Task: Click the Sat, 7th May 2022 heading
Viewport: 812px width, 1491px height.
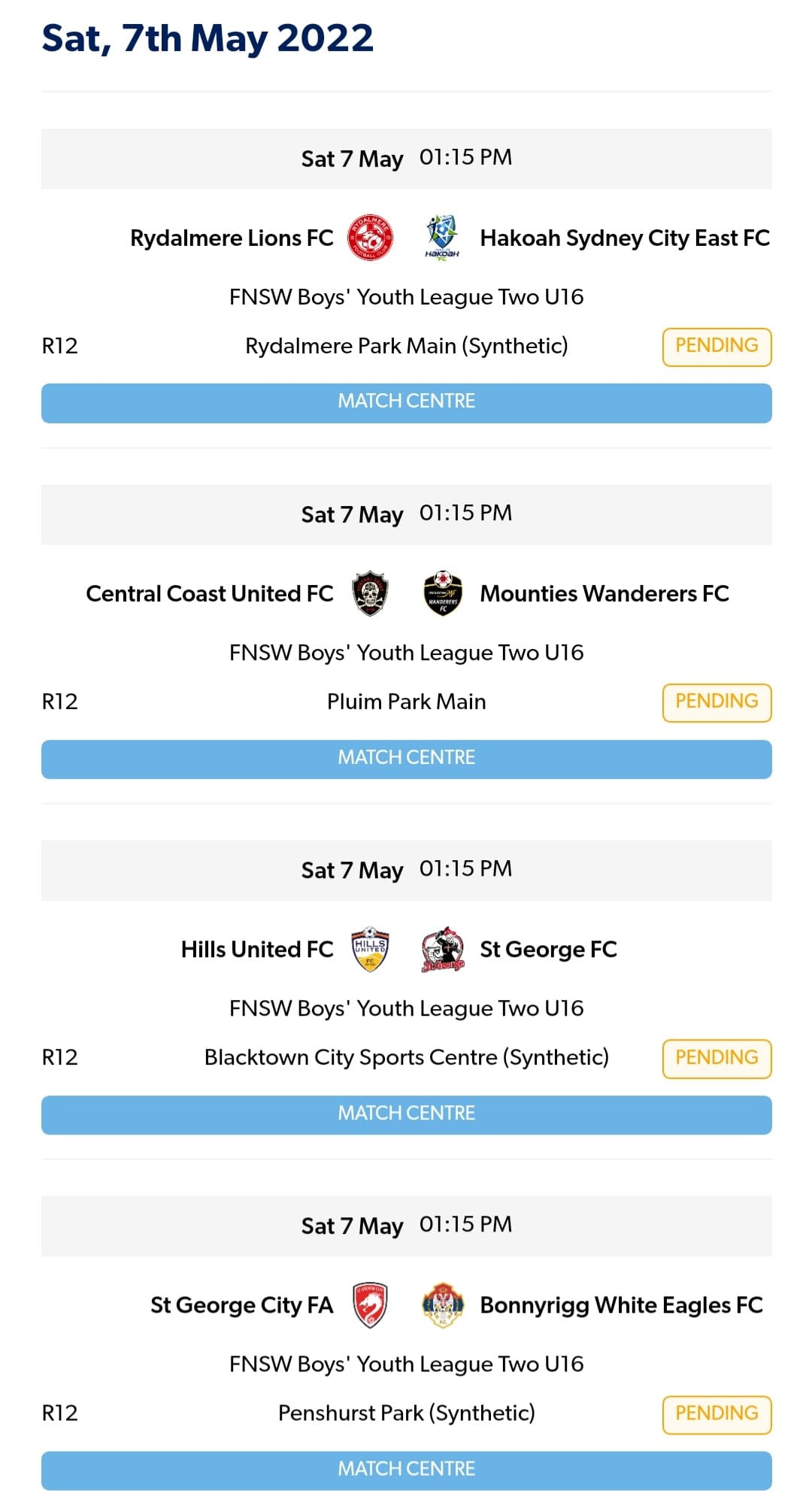Action: [x=208, y=38]
